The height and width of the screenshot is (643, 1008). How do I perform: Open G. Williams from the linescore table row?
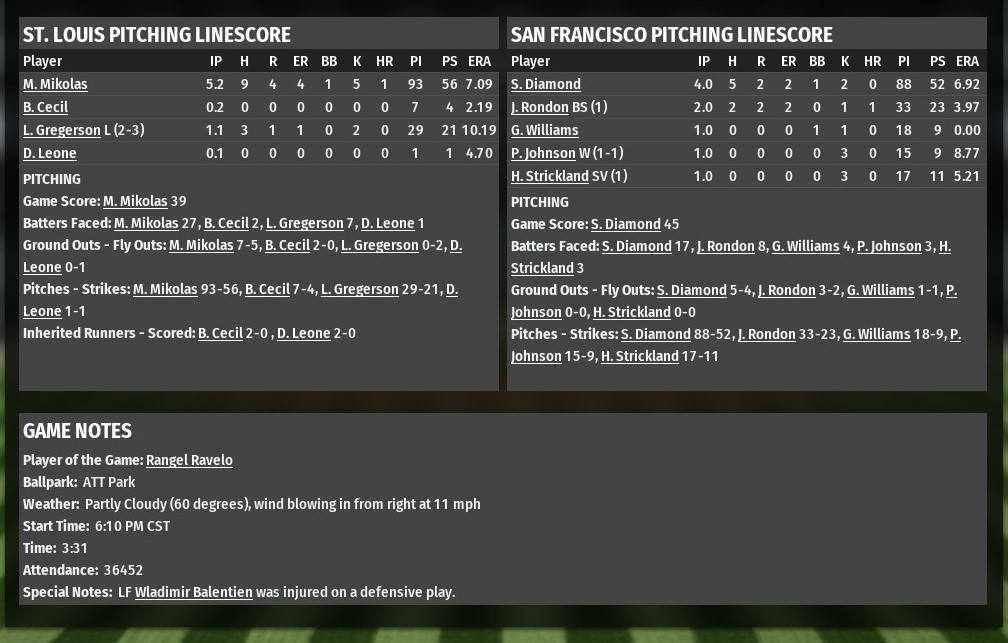544,130
